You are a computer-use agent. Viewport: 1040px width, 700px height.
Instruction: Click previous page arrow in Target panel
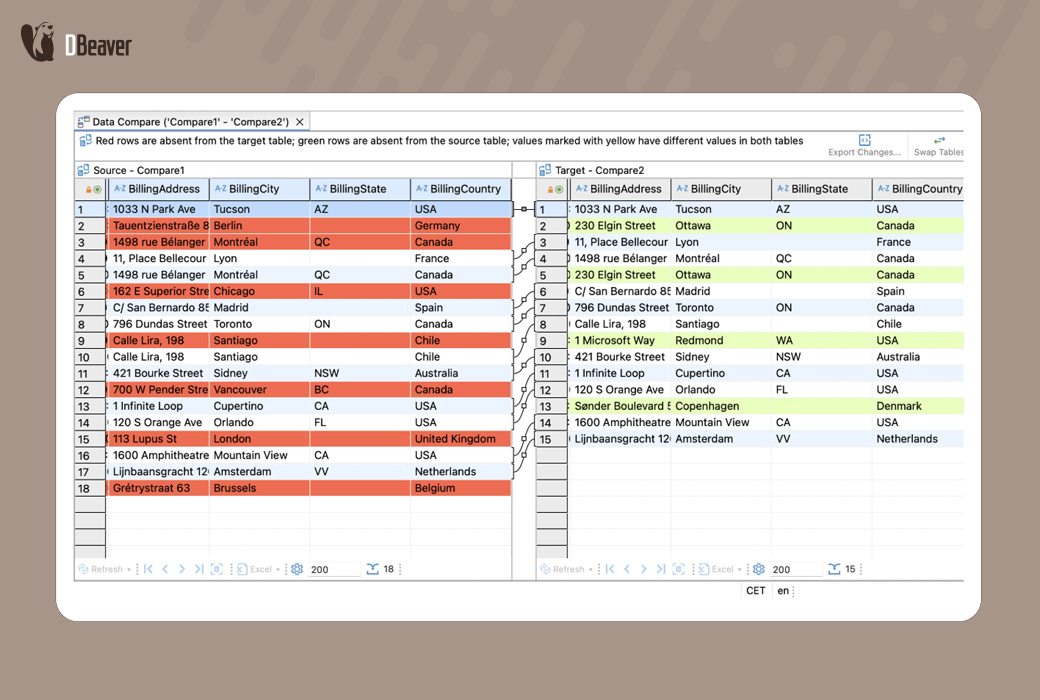(627, 569)
